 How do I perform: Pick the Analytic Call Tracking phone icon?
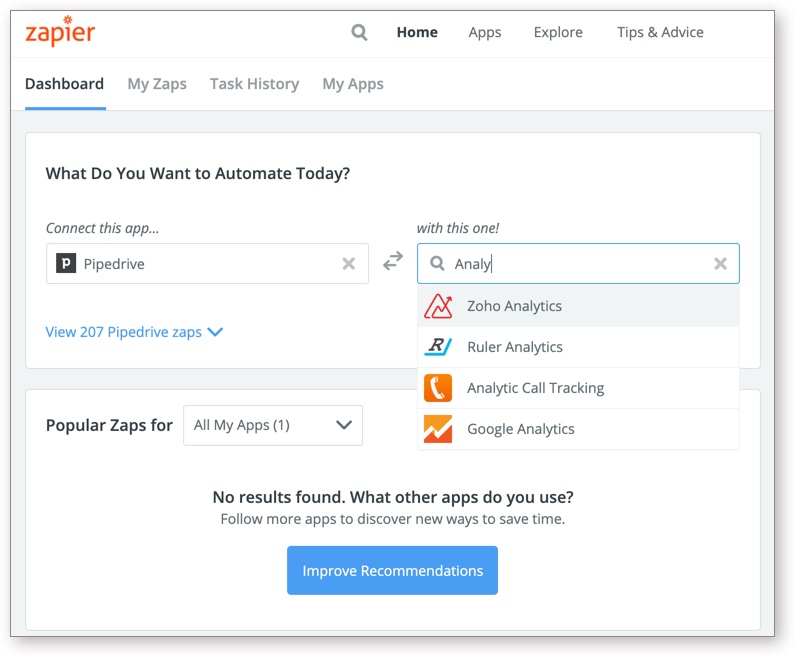(438, 388)
